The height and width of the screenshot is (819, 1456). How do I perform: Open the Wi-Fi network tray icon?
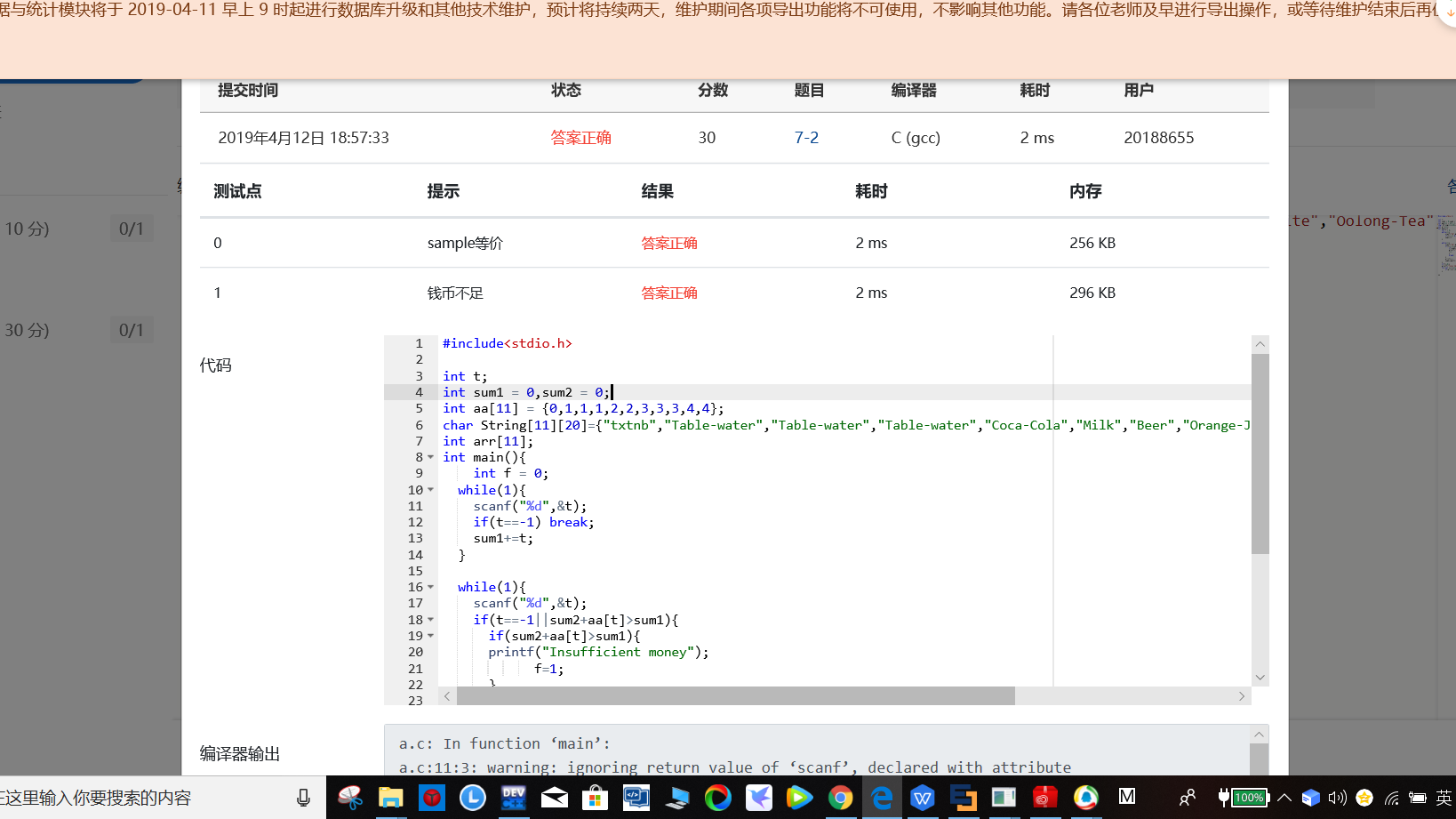pyautogui.click(x=1391, y=798)
